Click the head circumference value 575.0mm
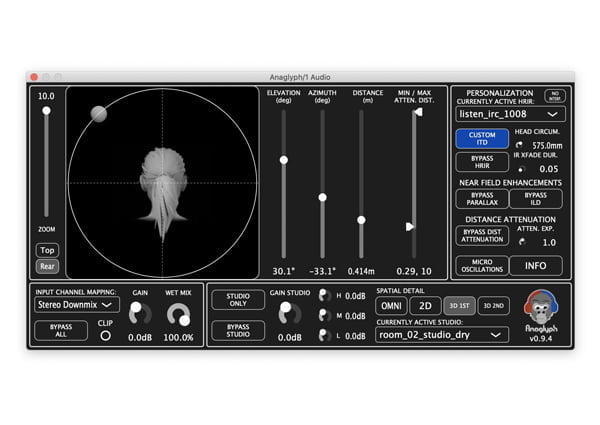The image size is (600, 425). tap(548, 145)
